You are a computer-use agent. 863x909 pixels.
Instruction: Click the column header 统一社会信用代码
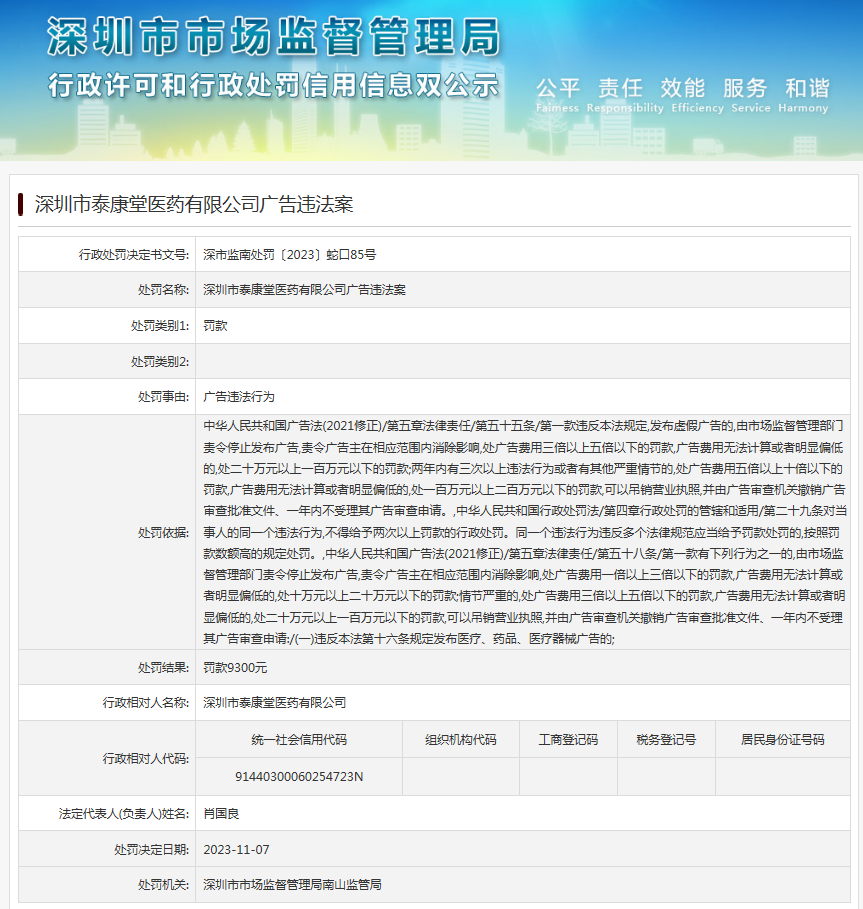point(299,740)
